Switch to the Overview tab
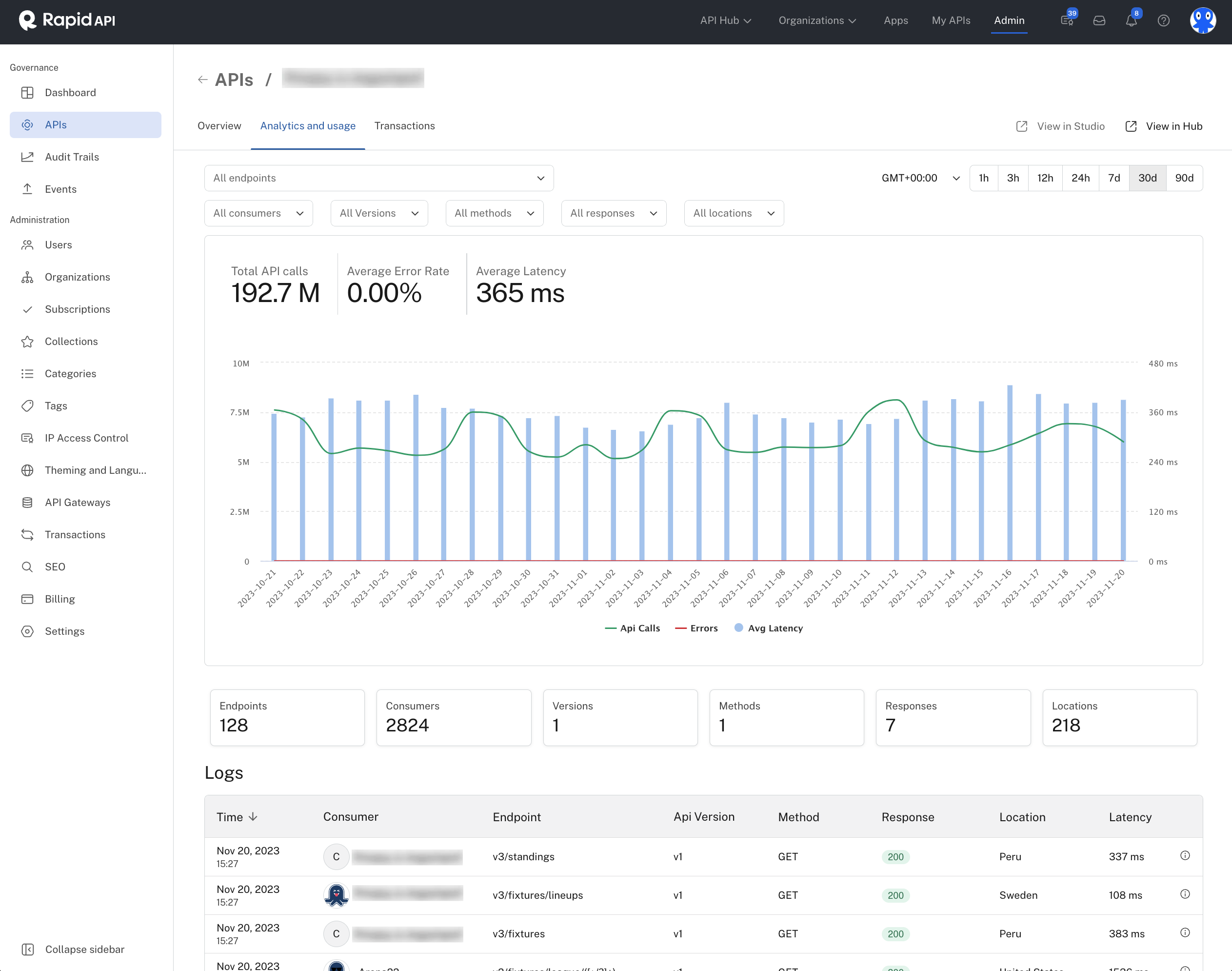 [x=219, y=125]
